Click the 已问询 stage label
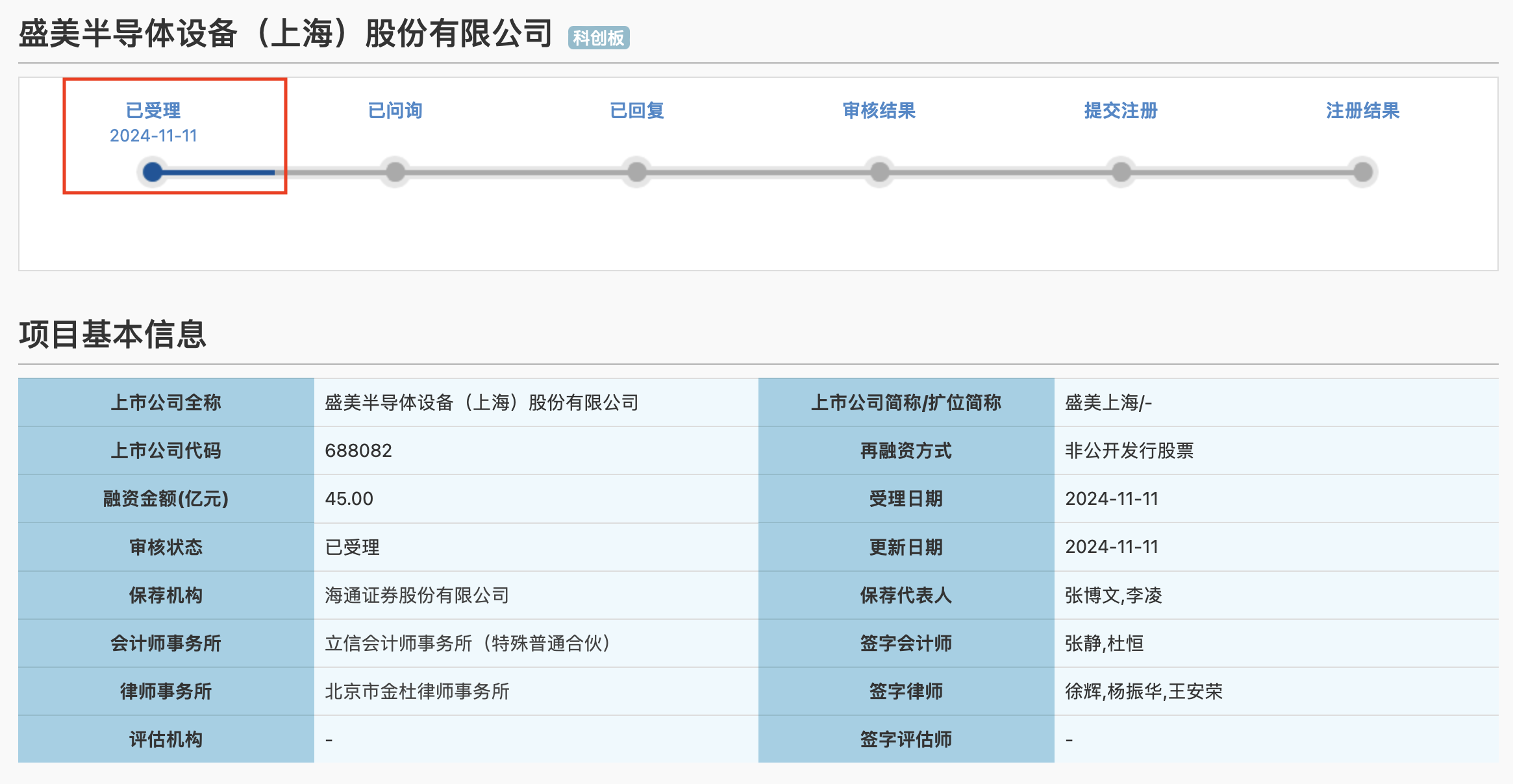The height and width of the screenshot is (784, 1513). 395,110
